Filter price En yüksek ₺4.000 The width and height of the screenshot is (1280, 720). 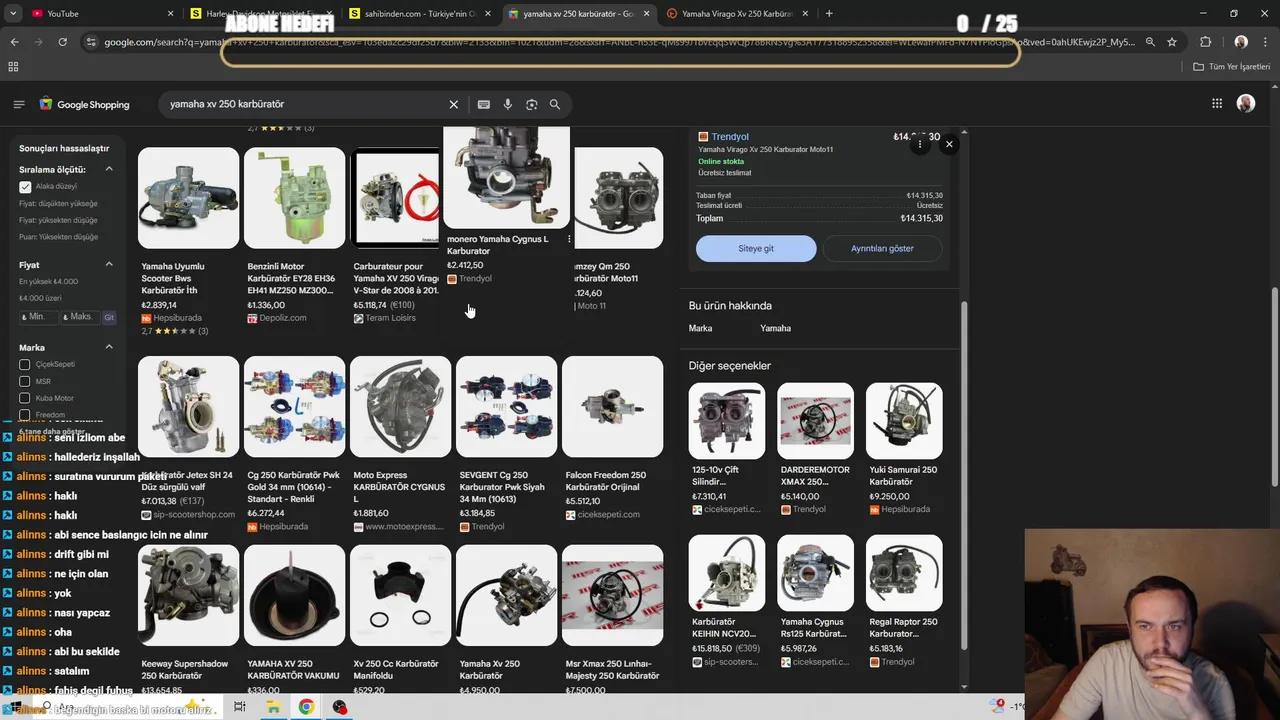click(x=48, y=282)
